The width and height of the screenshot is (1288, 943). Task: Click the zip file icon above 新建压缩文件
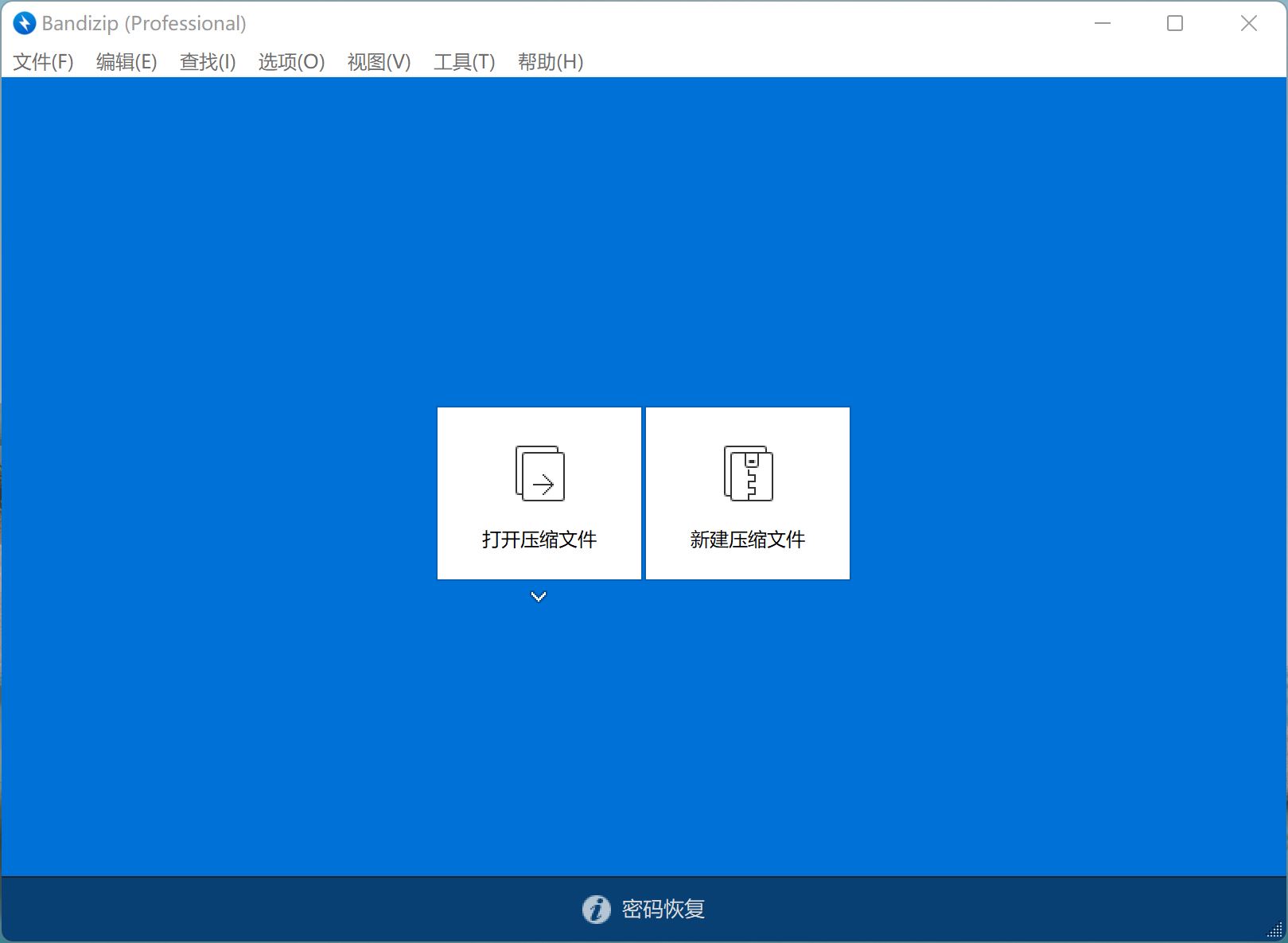(x=747, y=473)
